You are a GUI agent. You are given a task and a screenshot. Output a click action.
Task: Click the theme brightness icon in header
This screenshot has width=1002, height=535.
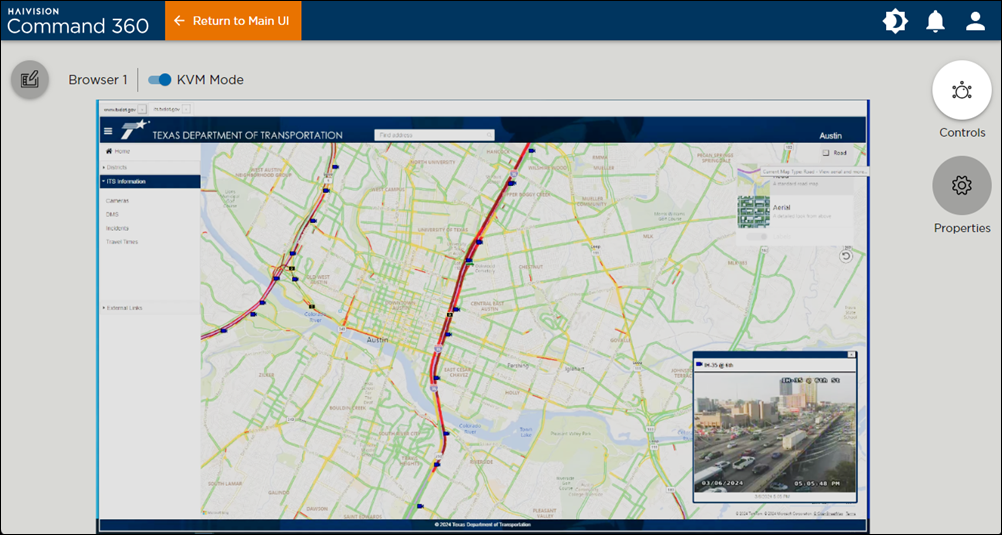pyautogui.click(x=895, y=21)
